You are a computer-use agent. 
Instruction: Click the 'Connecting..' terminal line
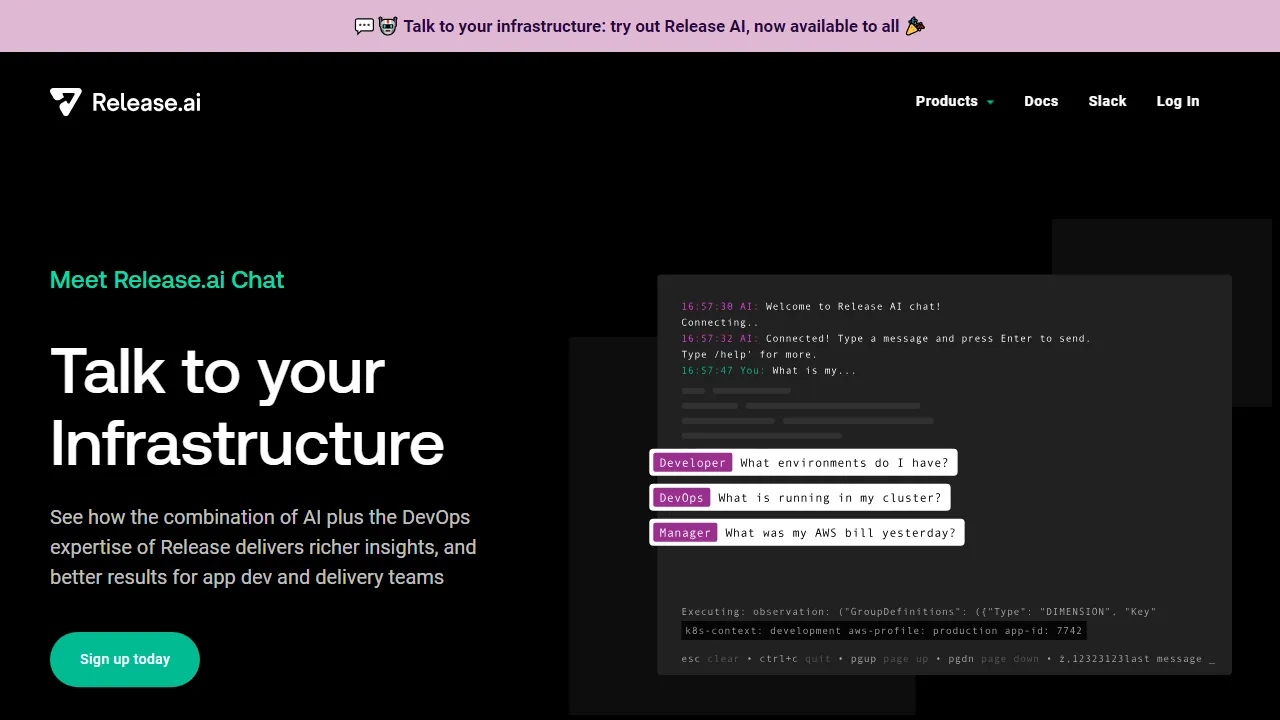720,322
